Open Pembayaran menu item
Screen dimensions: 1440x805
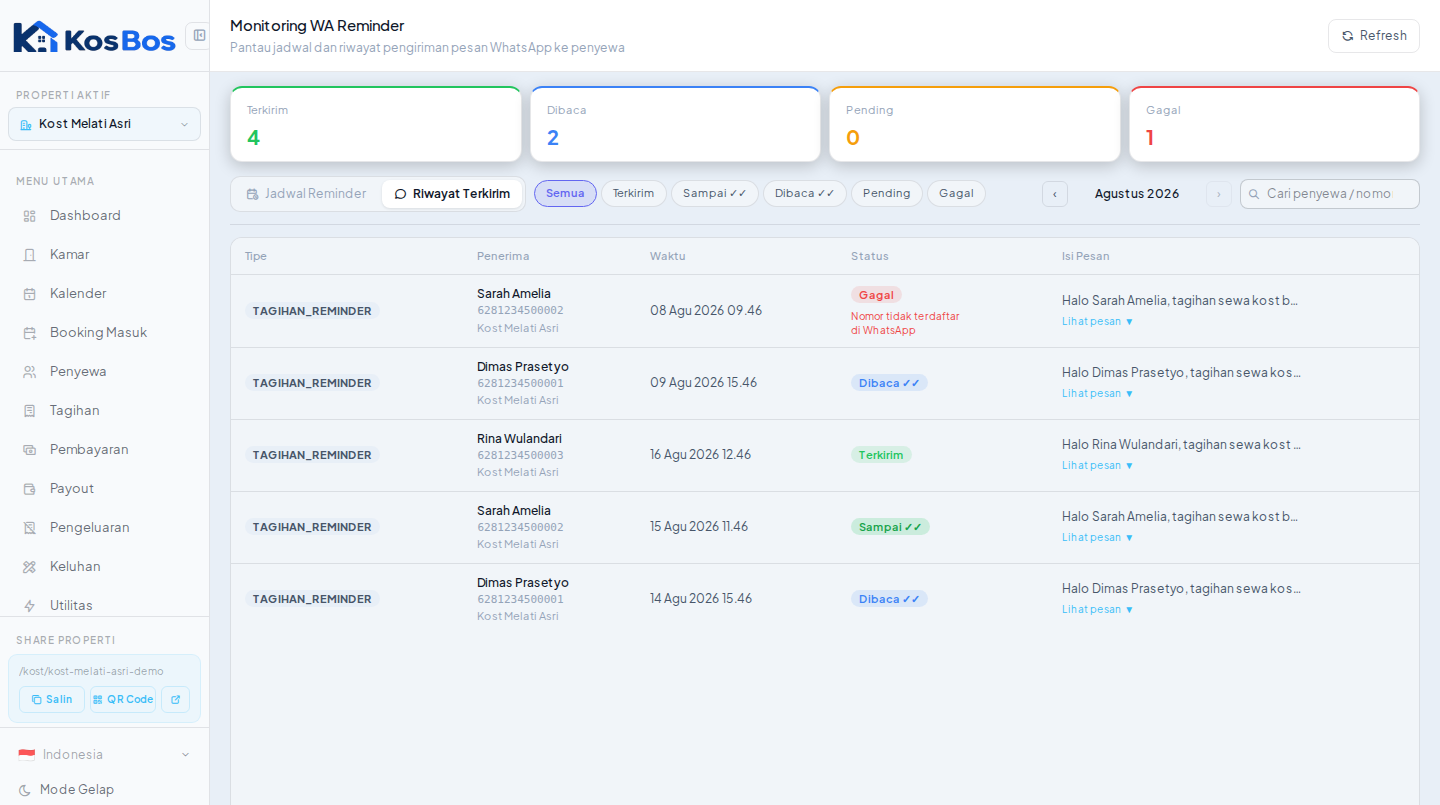pyautogui.click(x=104, y=450)
